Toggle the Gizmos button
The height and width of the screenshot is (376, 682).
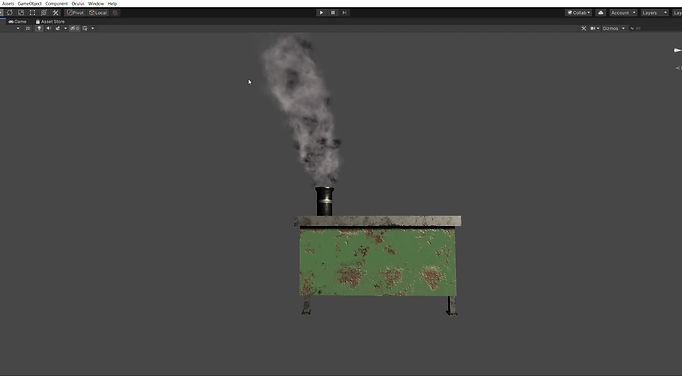coord(610,28)
